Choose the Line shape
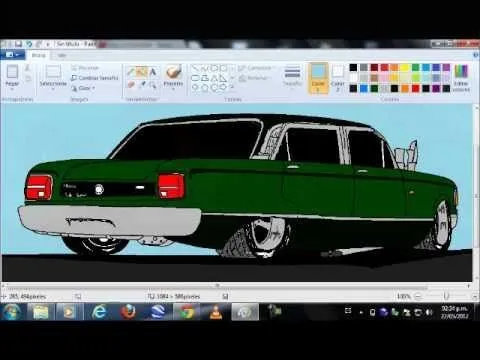Viewport: 480px width, 360px height. tap(196, 68)
